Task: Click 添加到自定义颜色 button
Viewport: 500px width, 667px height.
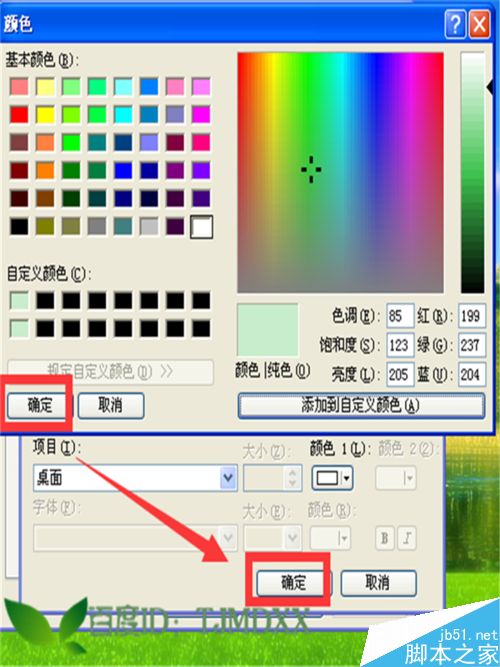Action: tap(361, 406)
